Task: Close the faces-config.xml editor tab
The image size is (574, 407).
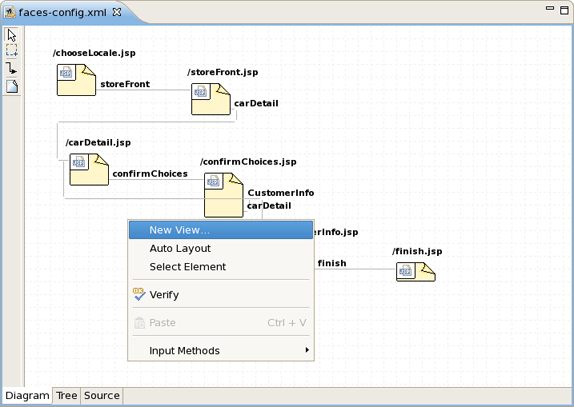Action: pyautogui.click(x=117, y=12)
